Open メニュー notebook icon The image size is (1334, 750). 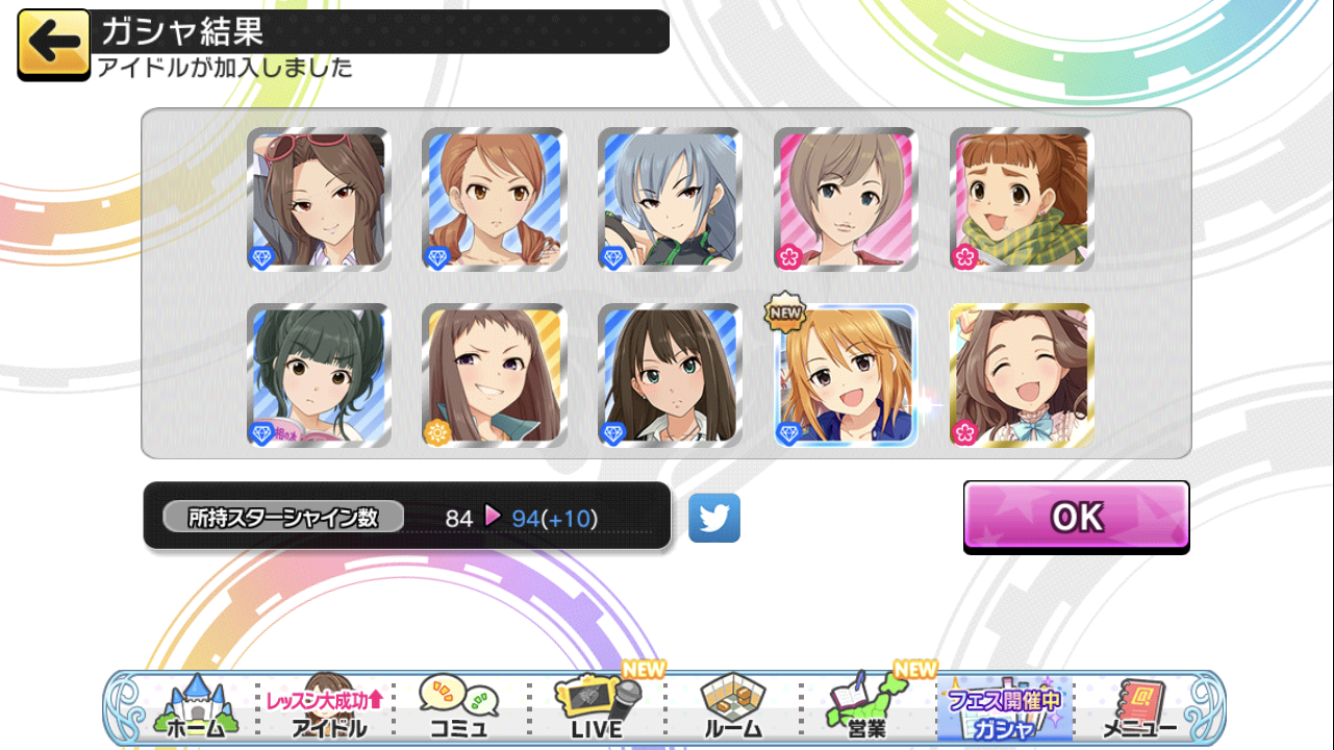tap(1139, 709)
